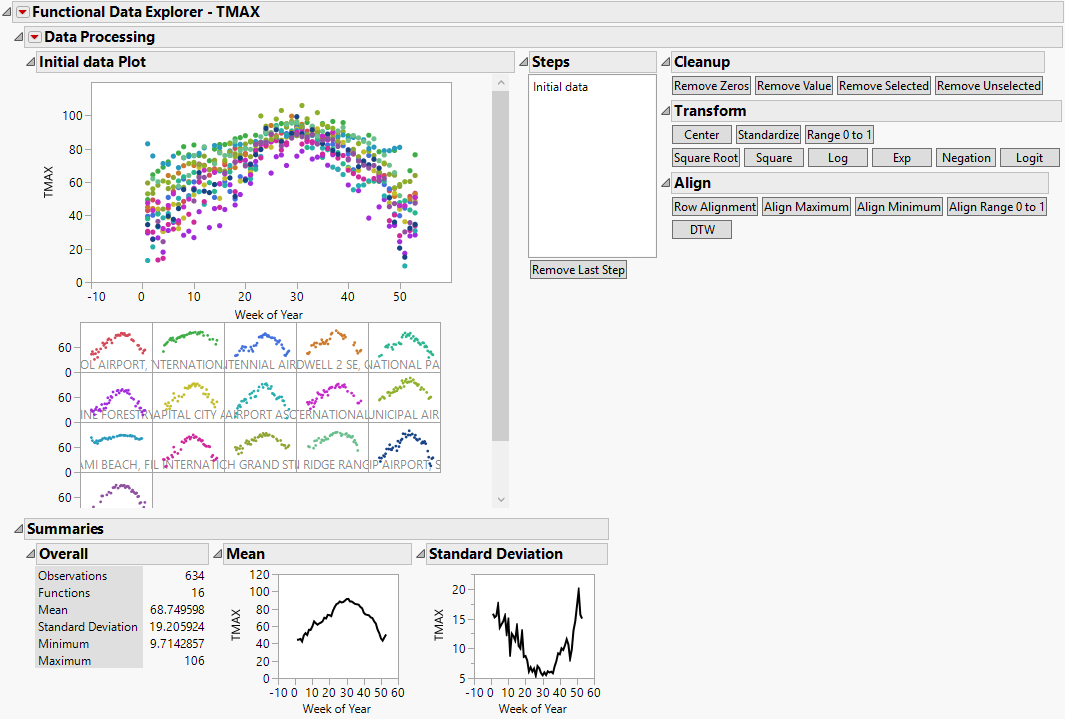This screenshot has width=1065, height=719.
Task: Apply the Log transform
Action: tap(837, 158)
